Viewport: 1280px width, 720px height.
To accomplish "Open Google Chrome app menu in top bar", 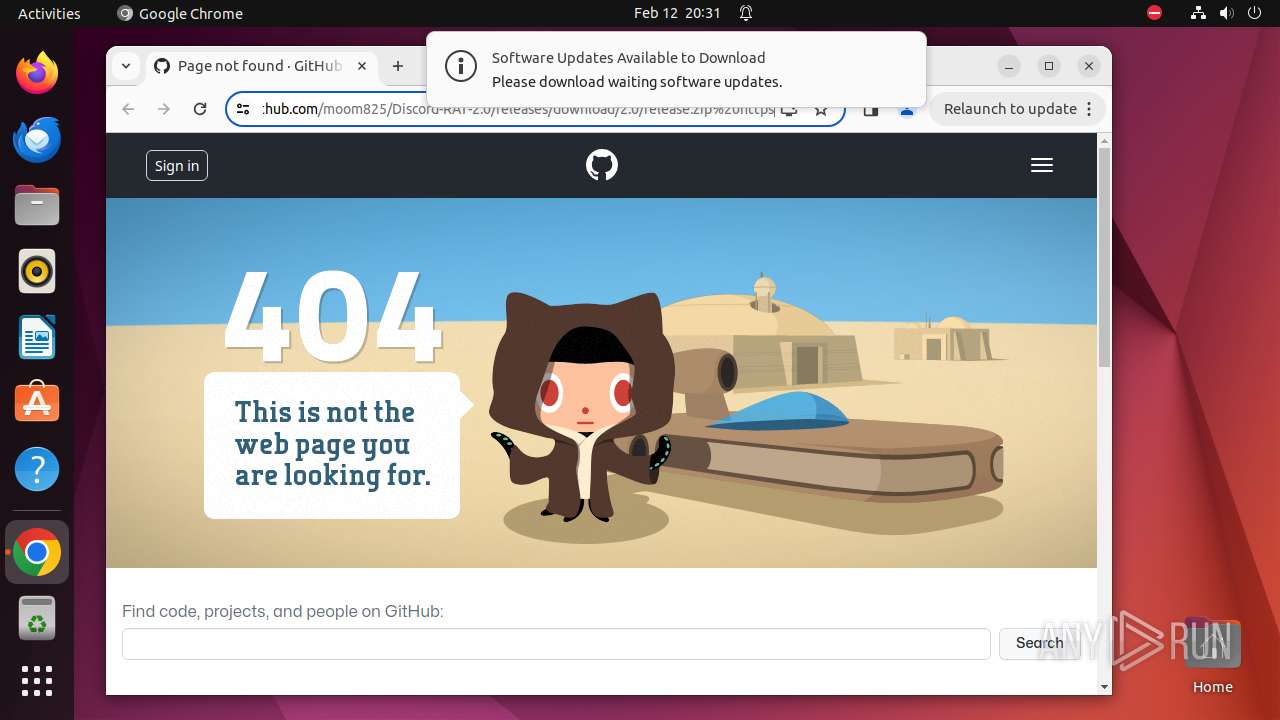I will [x=180, y=13].
